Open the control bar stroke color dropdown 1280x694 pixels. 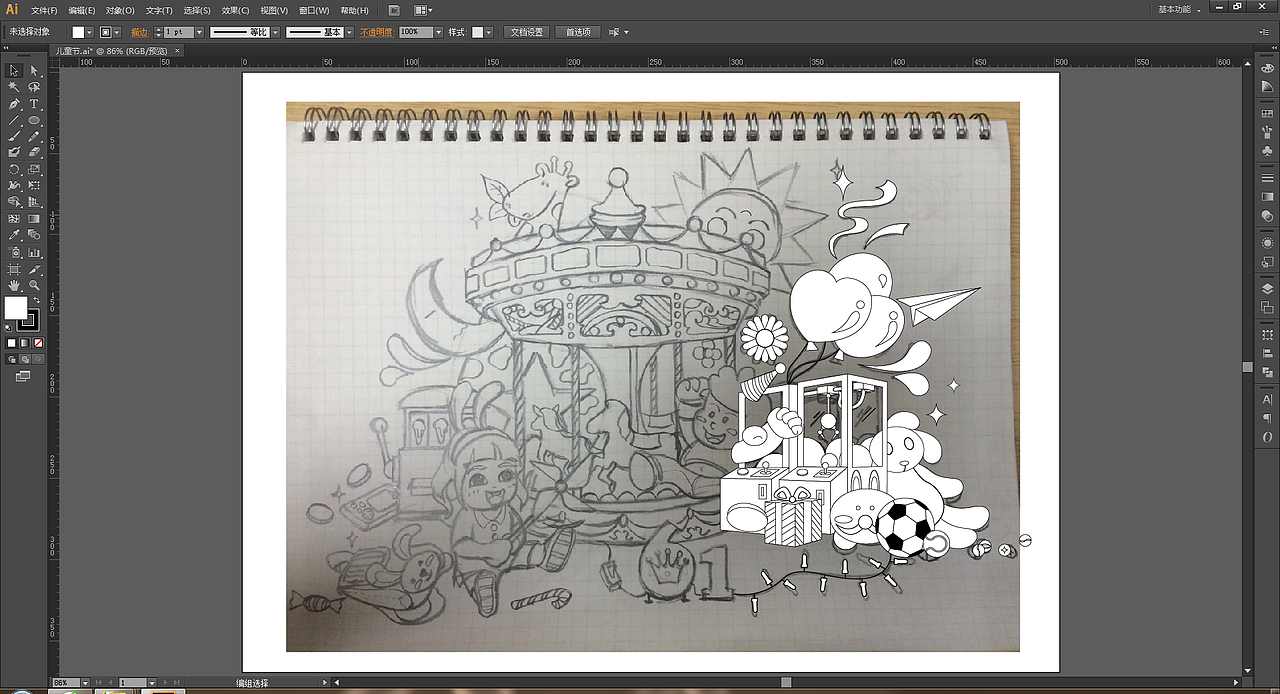point(117,32)
